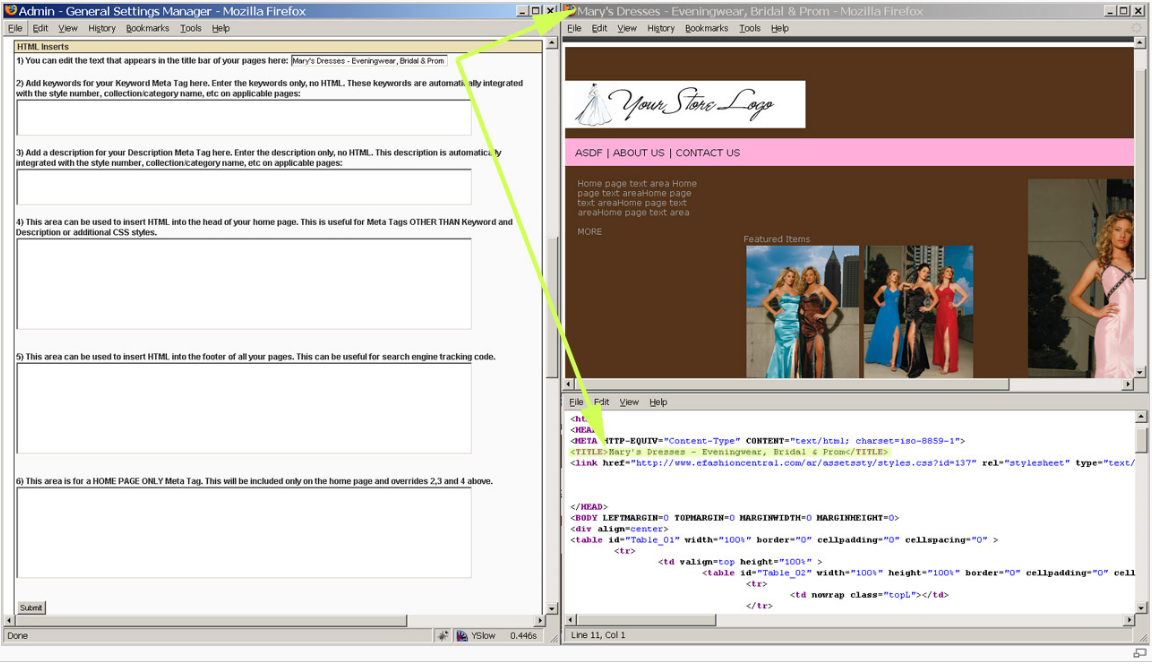Open View menu in source viewer

pyautogui.click(x=629, y=403)
